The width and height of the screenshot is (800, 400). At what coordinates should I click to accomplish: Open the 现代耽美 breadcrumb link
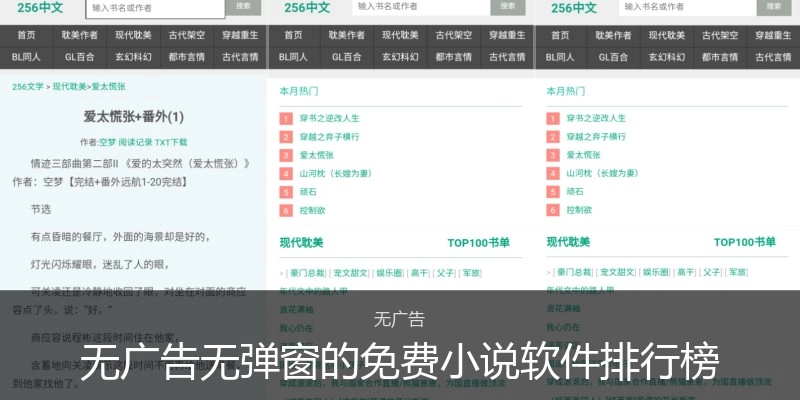pos(69,87)
